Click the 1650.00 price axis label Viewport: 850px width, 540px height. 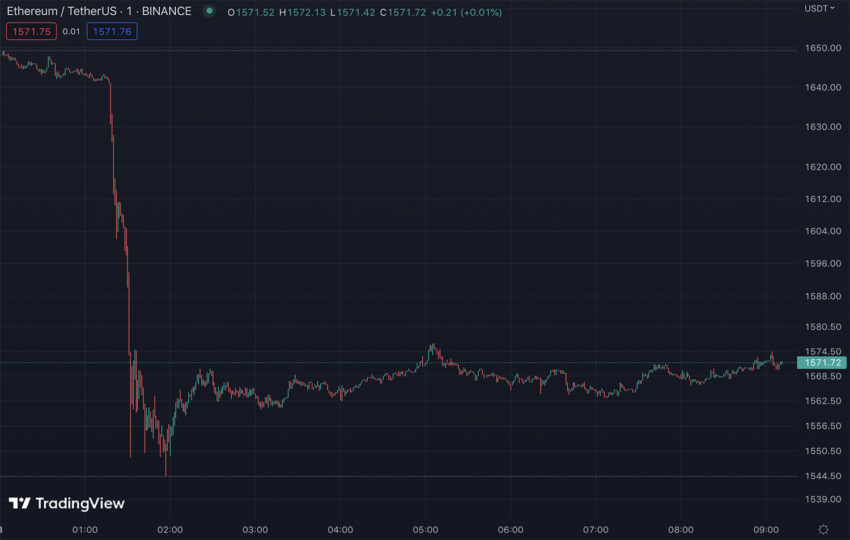click(x=823, y=48)
